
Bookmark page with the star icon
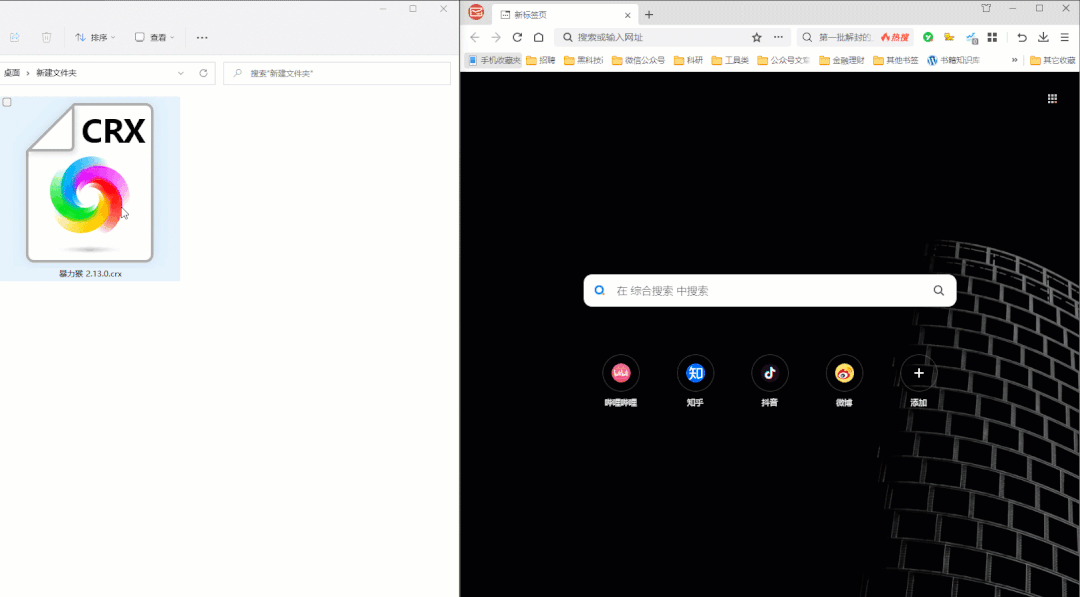757,37
